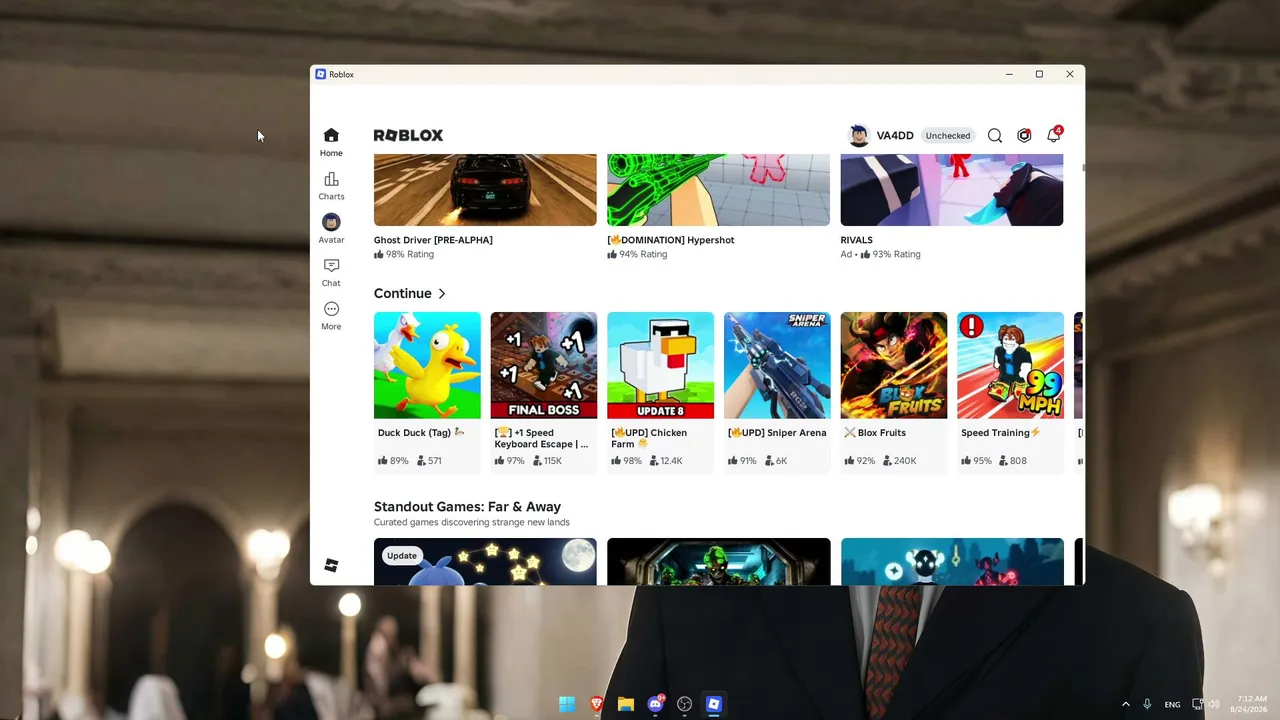This screenshot has width=1280, height=720.
Task: Open Chat from the sidebar
Action: (331, 272)
